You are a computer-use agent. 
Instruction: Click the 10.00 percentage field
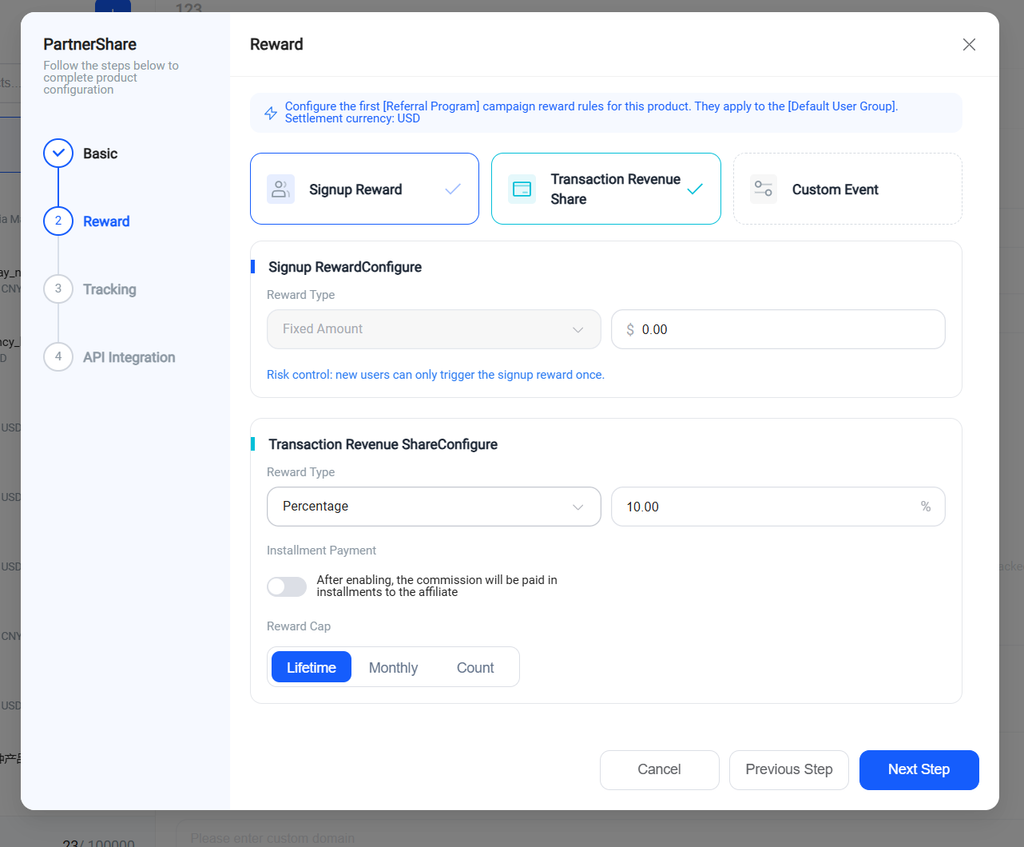[778, 506]
